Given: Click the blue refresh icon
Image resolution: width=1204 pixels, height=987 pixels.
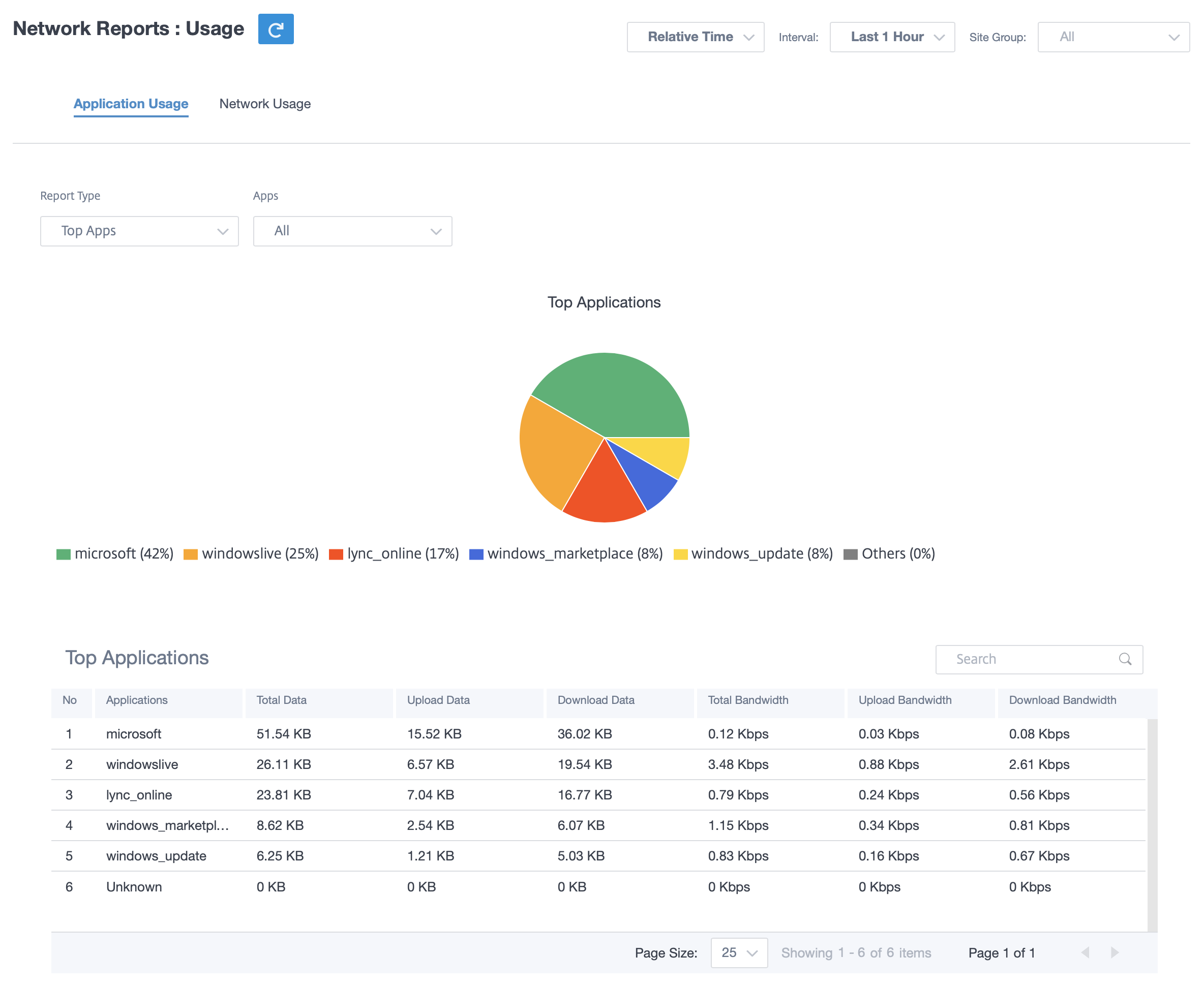Looking at the screenshot, I should (276, 29).
